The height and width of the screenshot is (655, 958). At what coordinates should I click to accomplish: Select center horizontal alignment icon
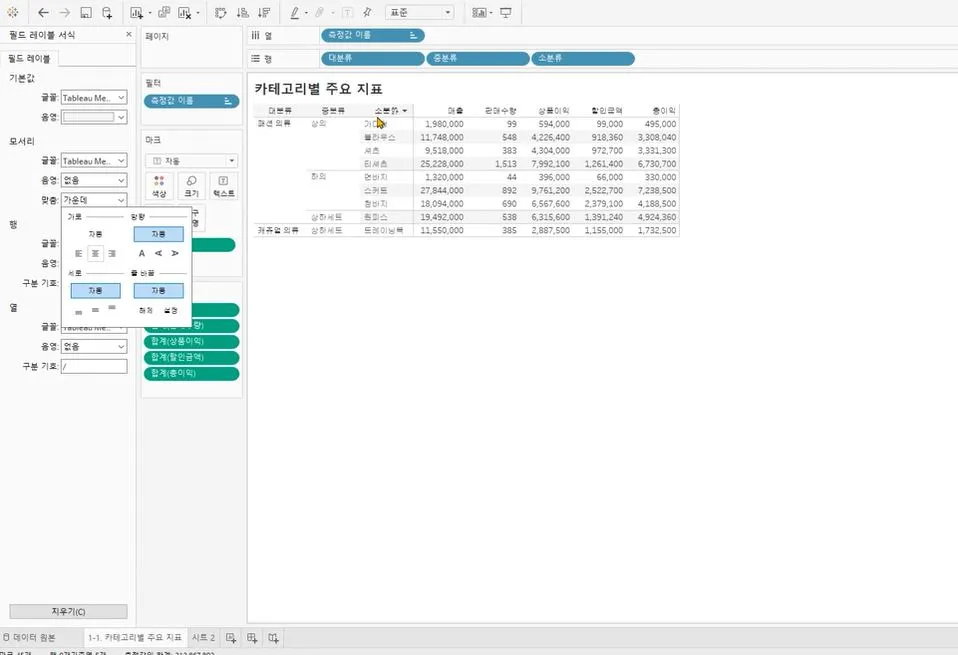[95, 253]
